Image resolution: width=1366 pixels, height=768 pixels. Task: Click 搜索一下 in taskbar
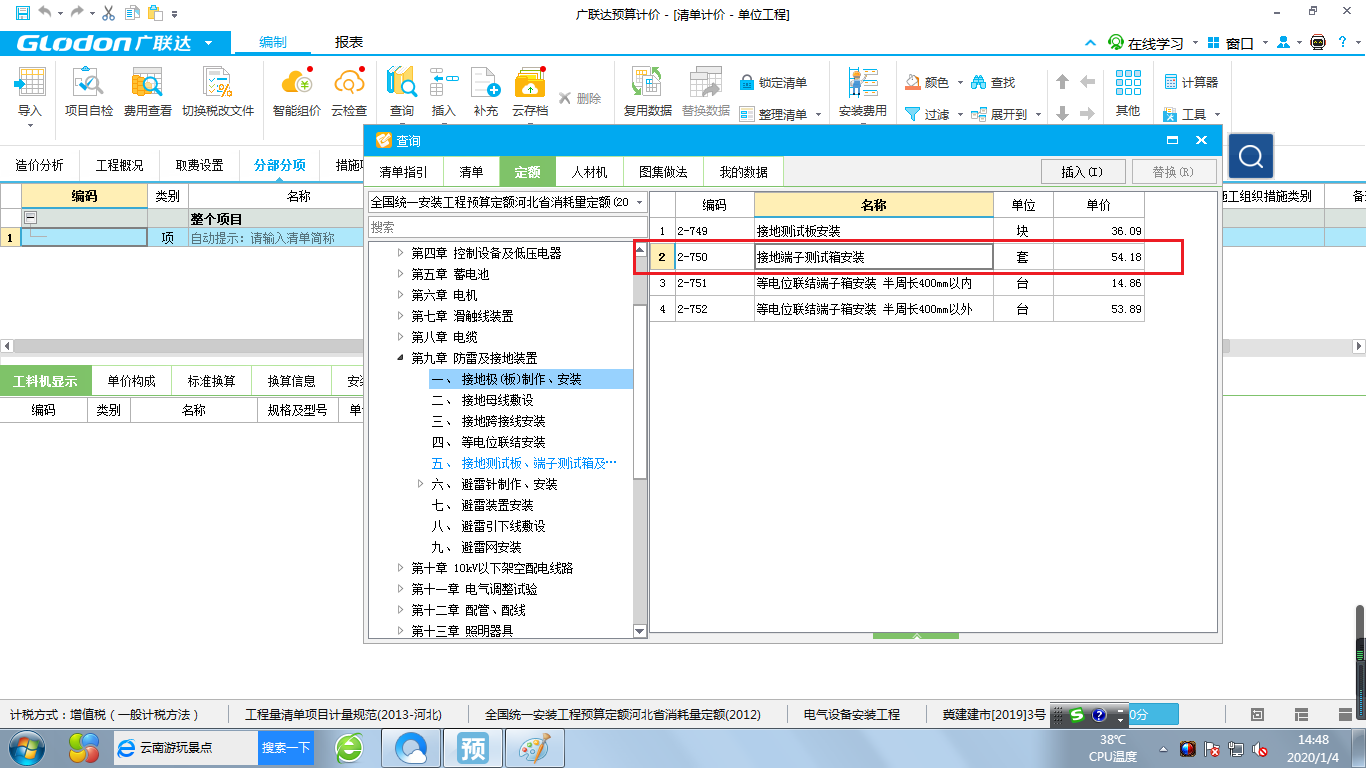(x=286, y=747)
